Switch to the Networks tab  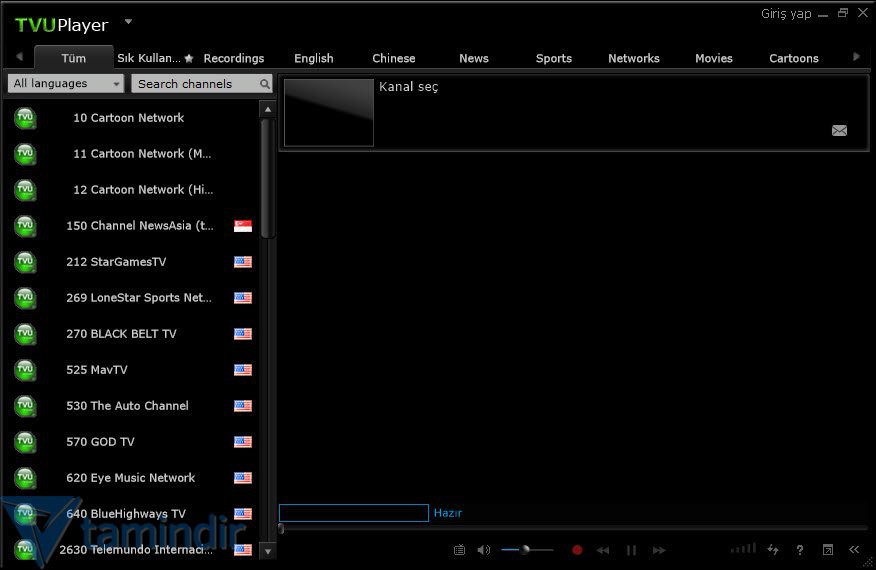tap(634, 58)
